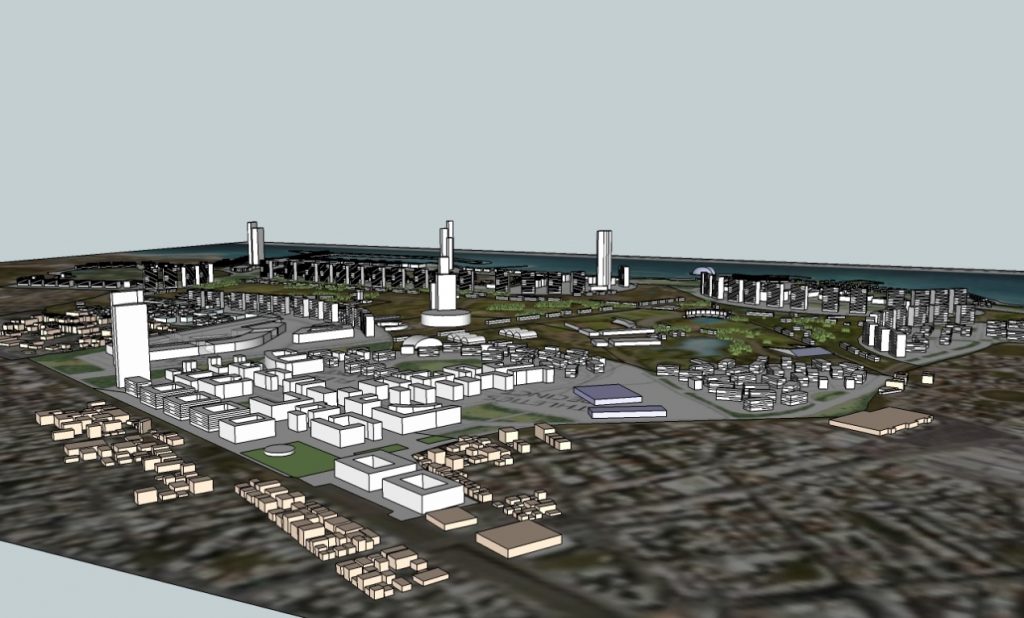The image size is (1024, 618).
Task: Select the large flat tan building at bottom
Action: 519,539
